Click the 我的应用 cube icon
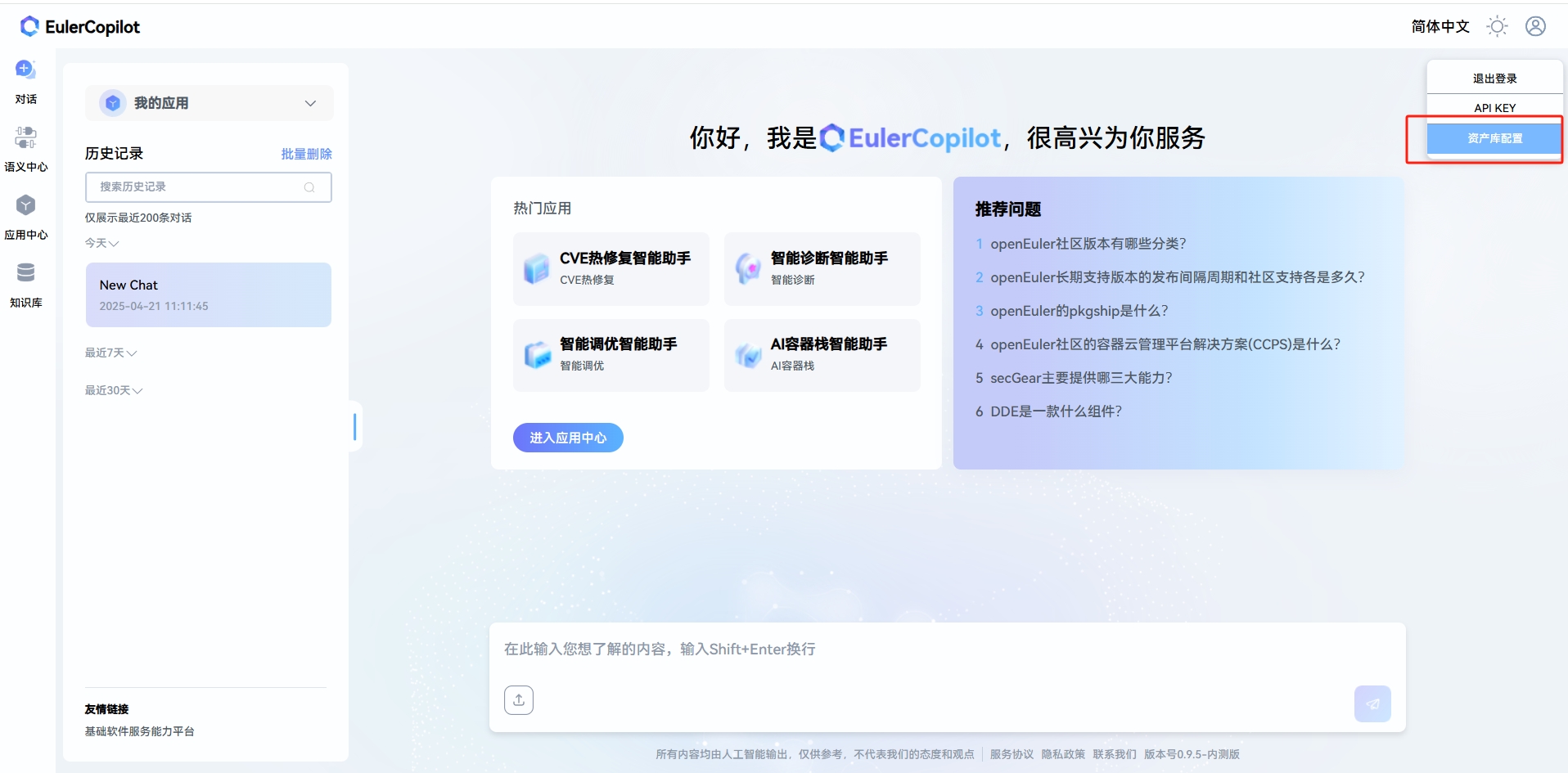This screenshot has height=773, width=1568. click(113, 103)
